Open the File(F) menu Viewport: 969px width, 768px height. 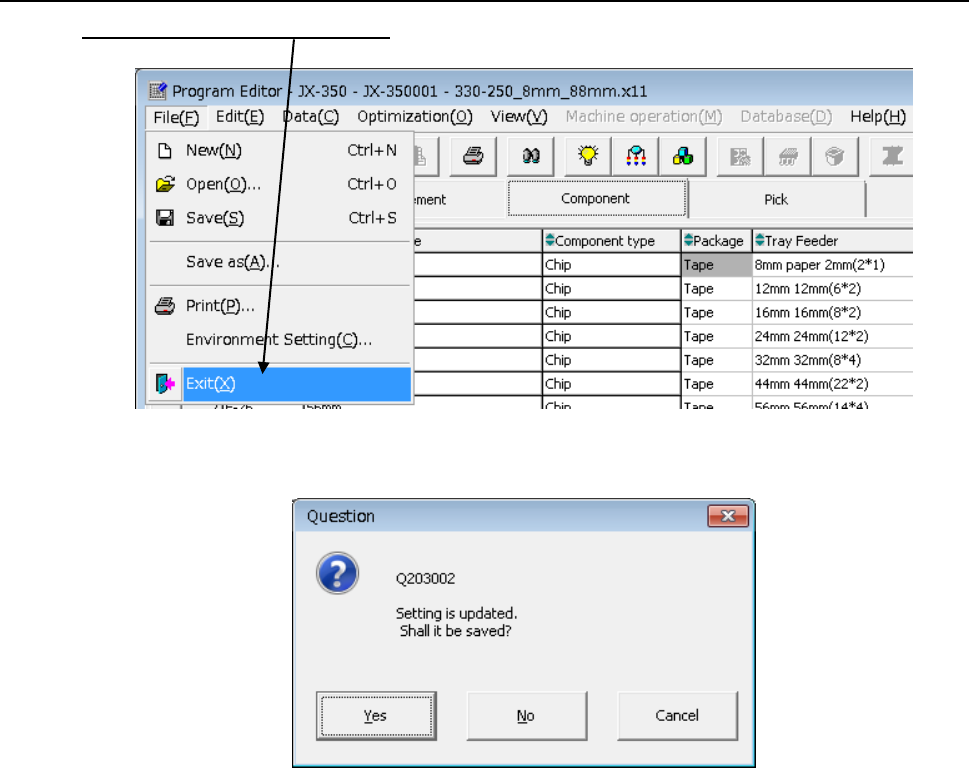coord(176,117)
